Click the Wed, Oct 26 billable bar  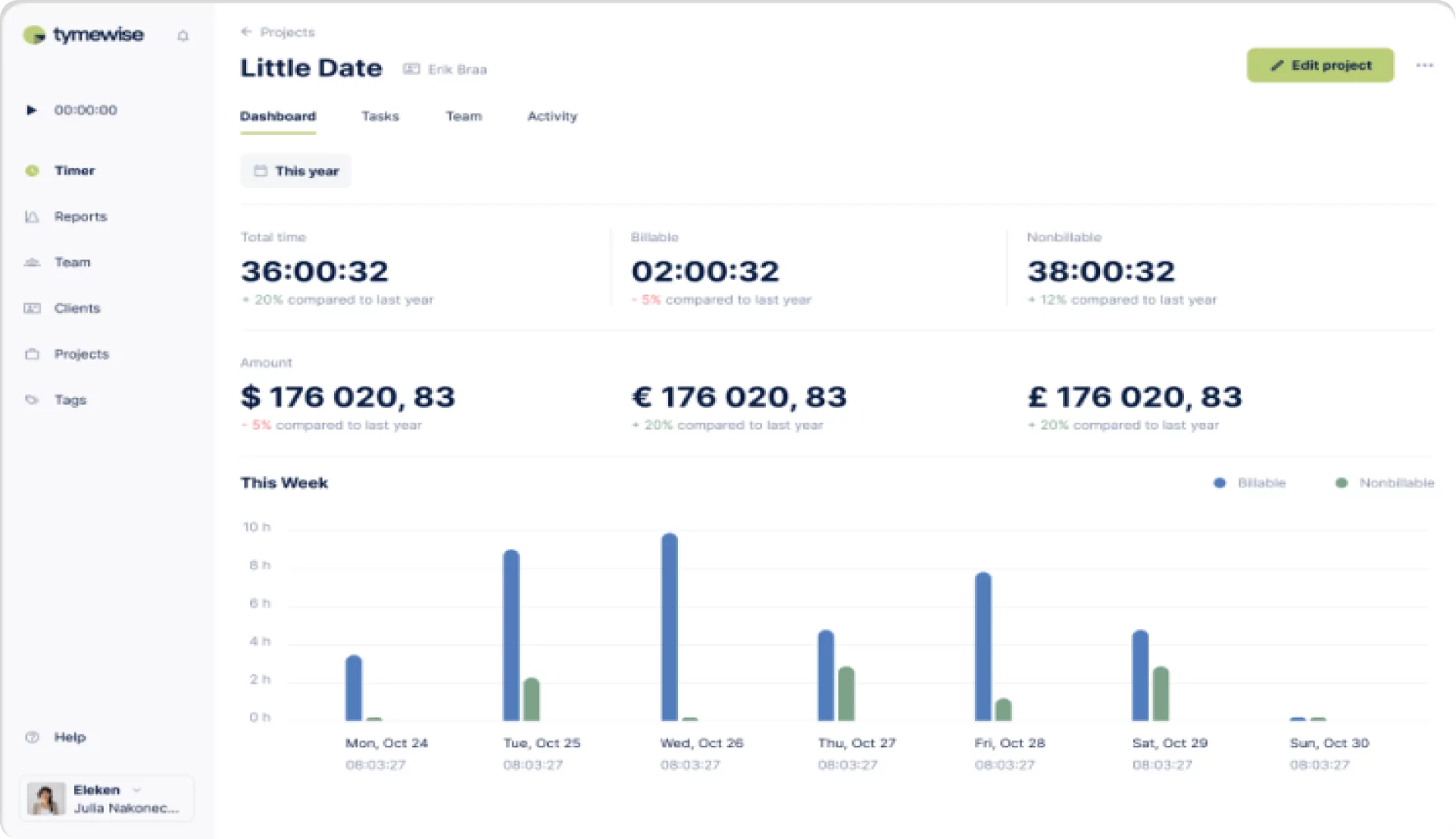point(670,627)
